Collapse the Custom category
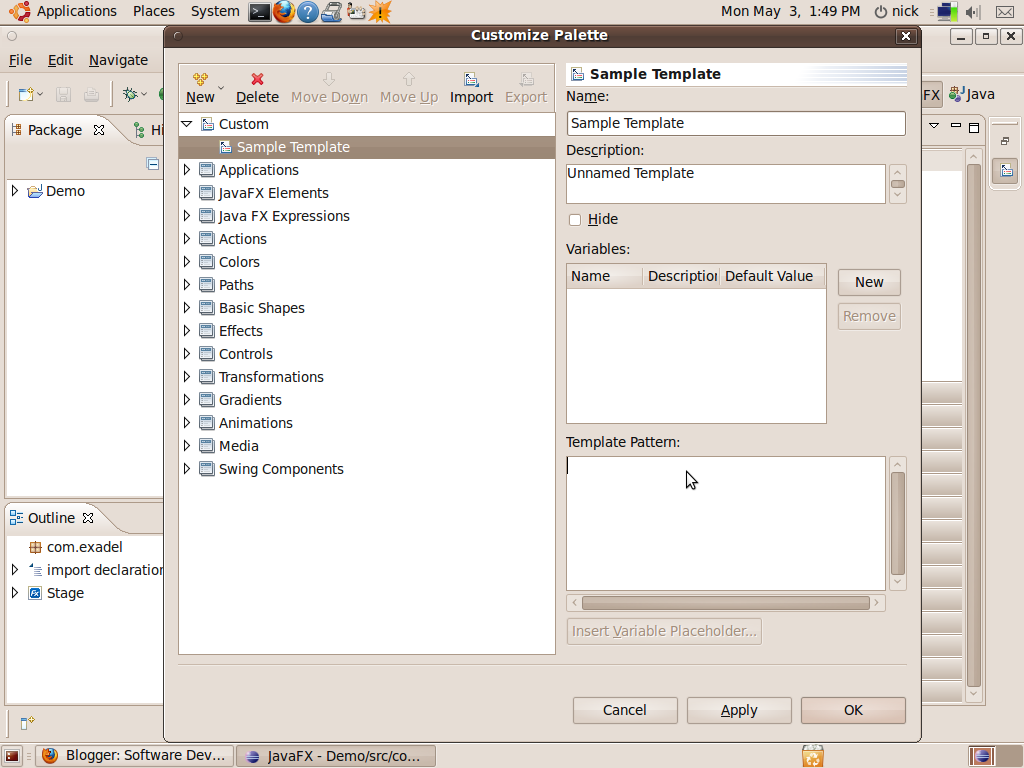The image size is (1024, 768). coord(187,123)
